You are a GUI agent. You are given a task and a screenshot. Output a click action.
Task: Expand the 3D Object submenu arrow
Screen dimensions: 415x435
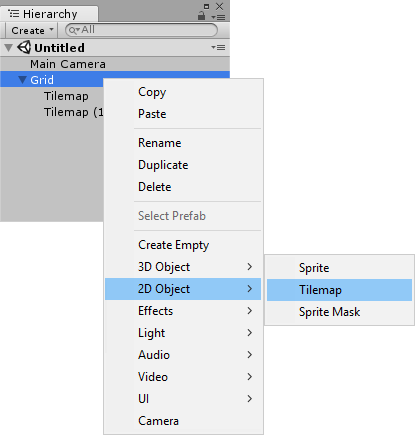[x=250, y=267]
